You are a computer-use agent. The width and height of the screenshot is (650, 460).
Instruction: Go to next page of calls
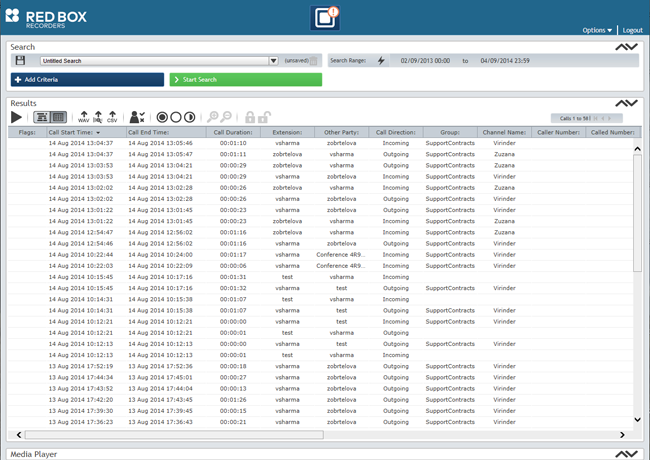coord(609,119)
